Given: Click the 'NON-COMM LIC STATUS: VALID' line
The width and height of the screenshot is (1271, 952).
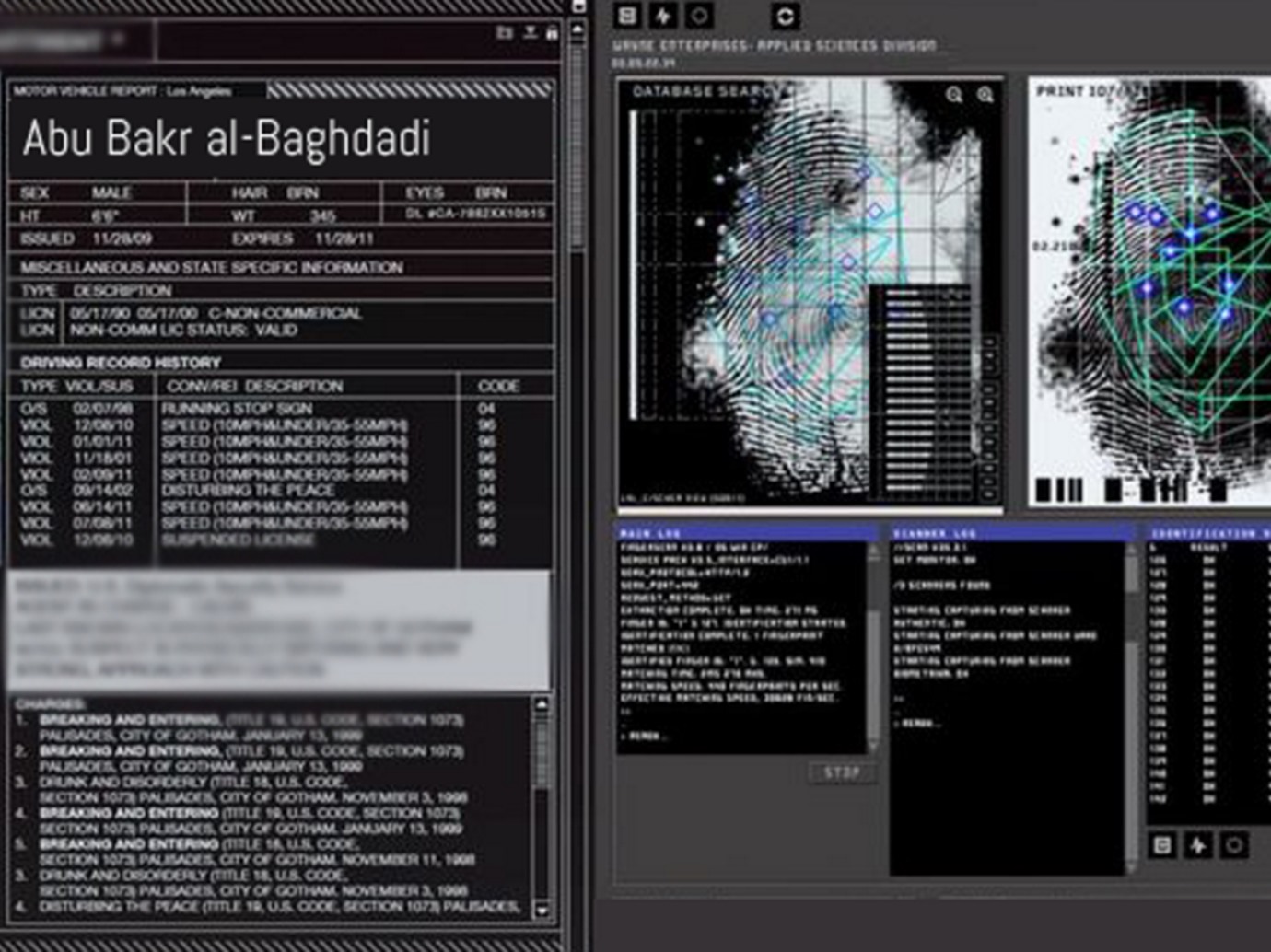Looking at the screenshot, I should [183, 330].
